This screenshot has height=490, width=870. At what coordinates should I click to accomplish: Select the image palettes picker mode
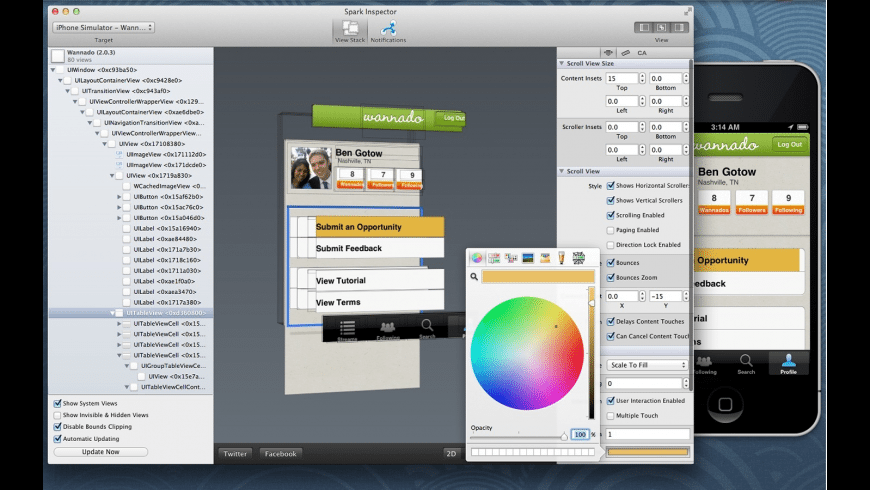click(528, 258)
